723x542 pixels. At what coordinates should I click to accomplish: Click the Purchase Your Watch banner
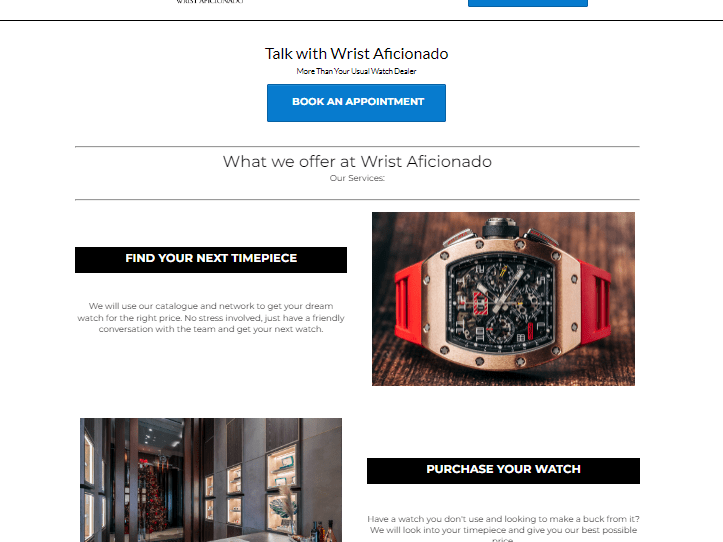pyautogui.click(x=503, y=471)
